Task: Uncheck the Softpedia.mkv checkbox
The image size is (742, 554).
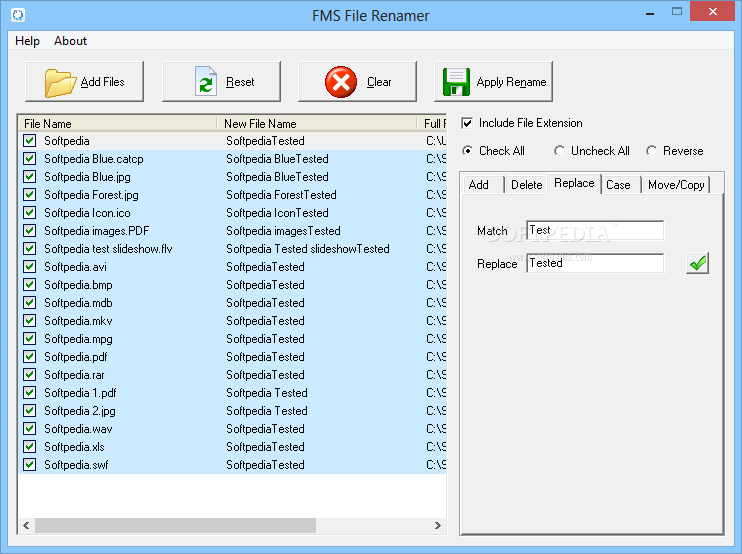Action: [29, 320]
